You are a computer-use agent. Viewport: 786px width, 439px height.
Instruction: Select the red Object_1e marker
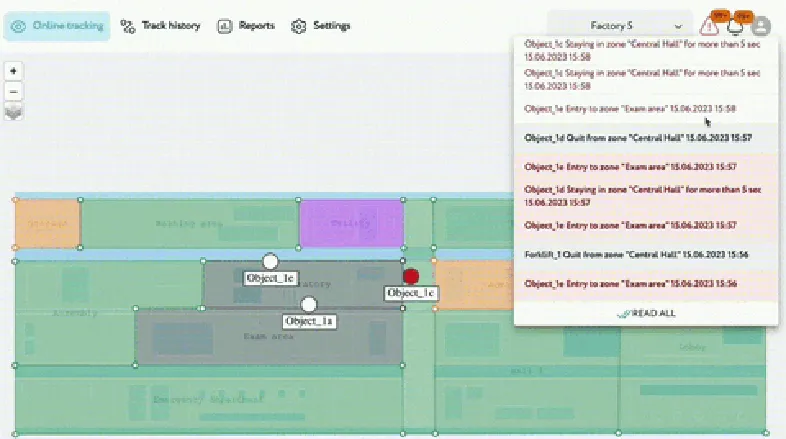(411, 276)
